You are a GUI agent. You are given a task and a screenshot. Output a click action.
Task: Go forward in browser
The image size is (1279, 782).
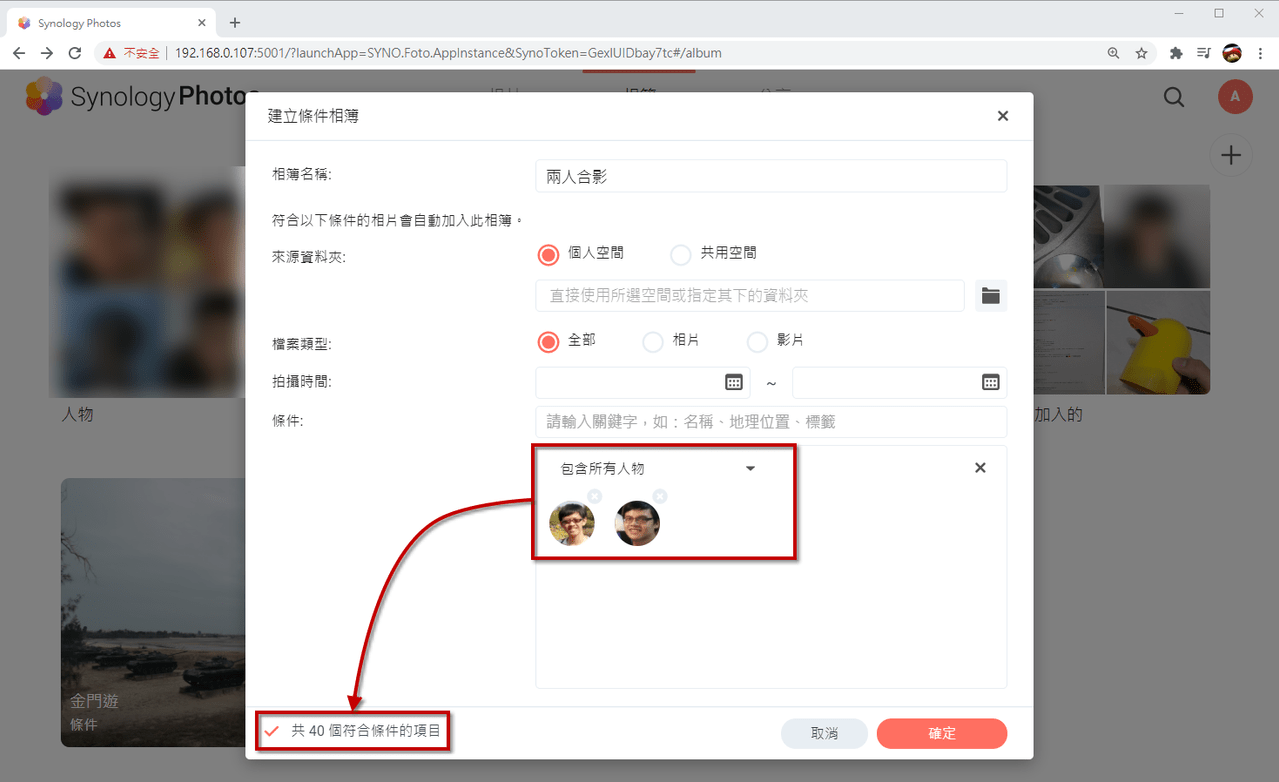(x=47, y=53)
